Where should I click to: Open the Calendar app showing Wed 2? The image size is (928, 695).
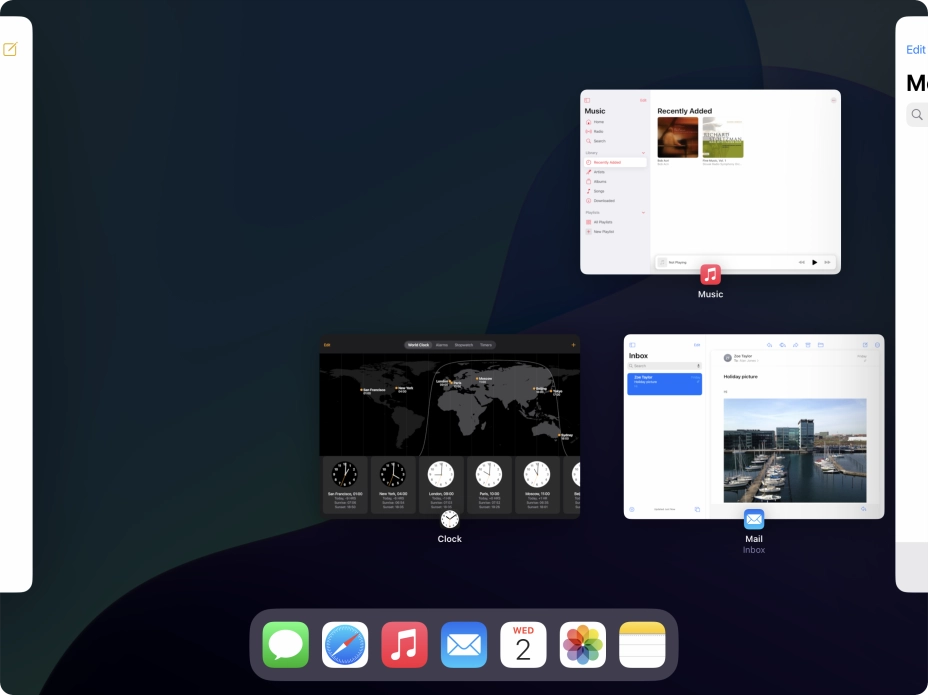tap(523, 643)
